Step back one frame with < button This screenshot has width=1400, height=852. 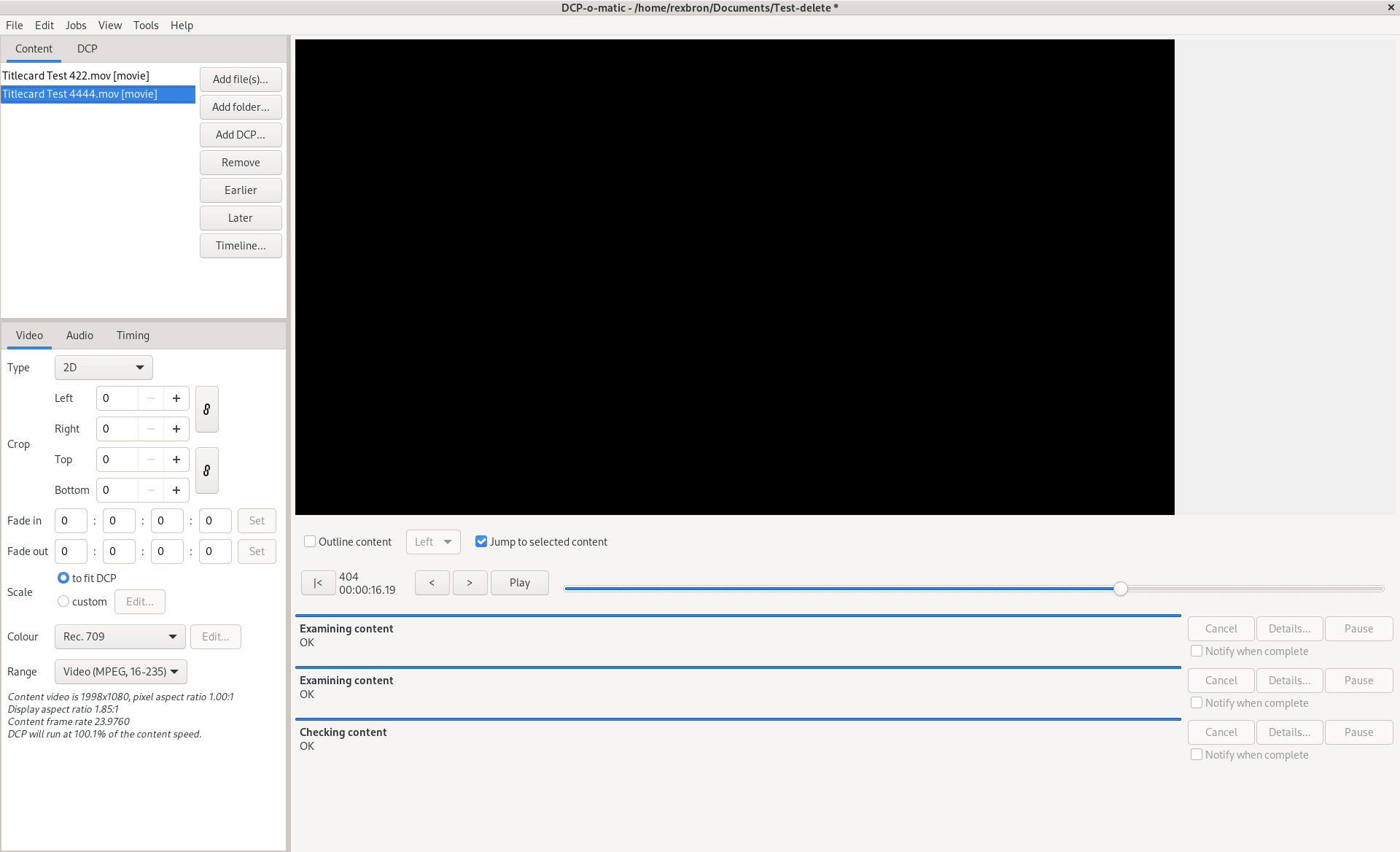coord(432,583)
